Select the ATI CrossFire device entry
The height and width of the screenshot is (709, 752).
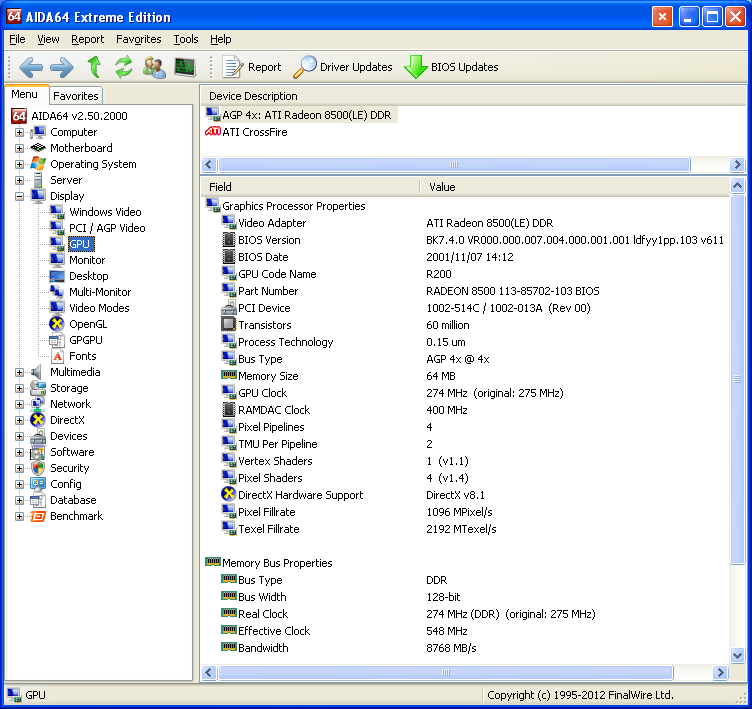pos(247,132)
